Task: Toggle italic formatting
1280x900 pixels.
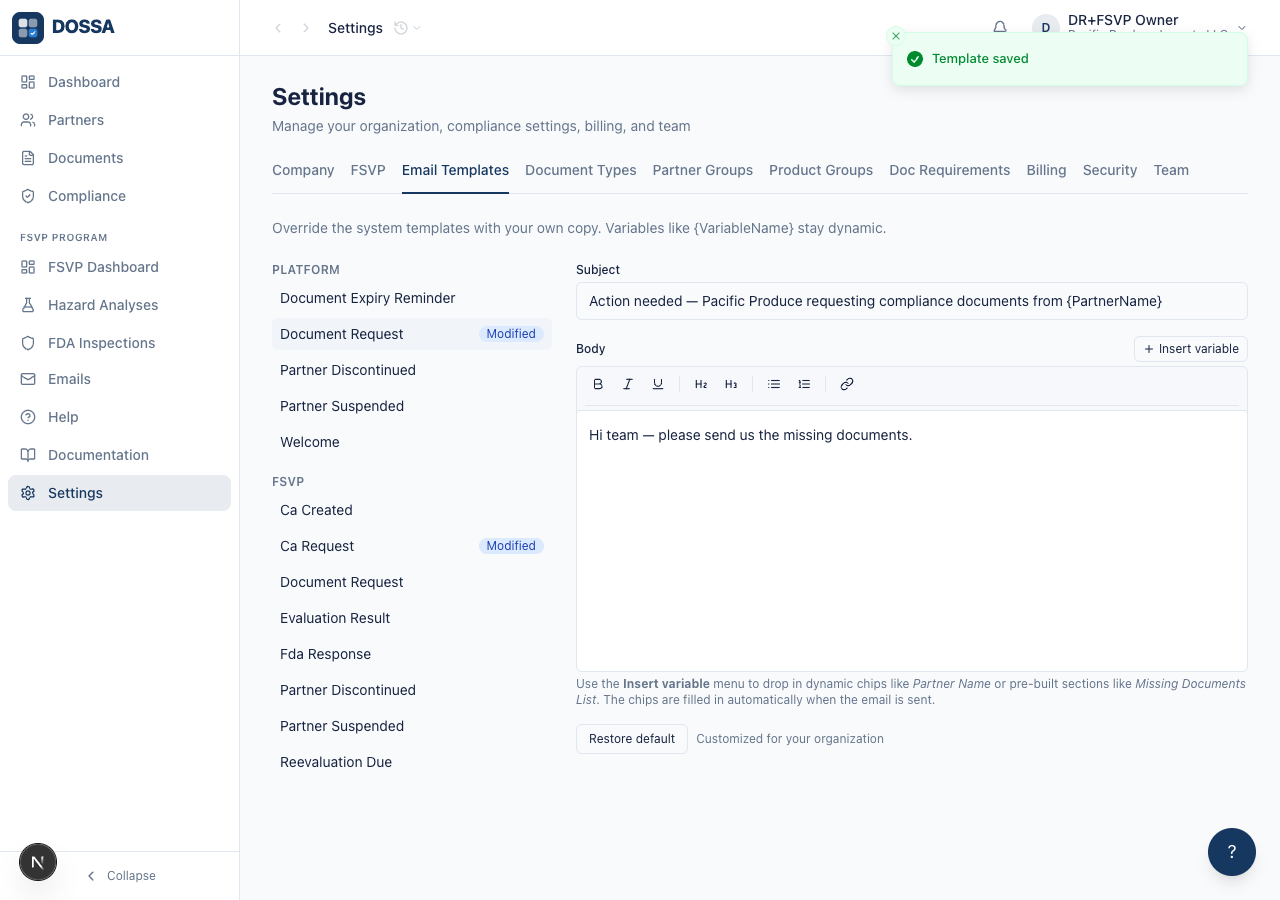Action: [x=628, y=384]
